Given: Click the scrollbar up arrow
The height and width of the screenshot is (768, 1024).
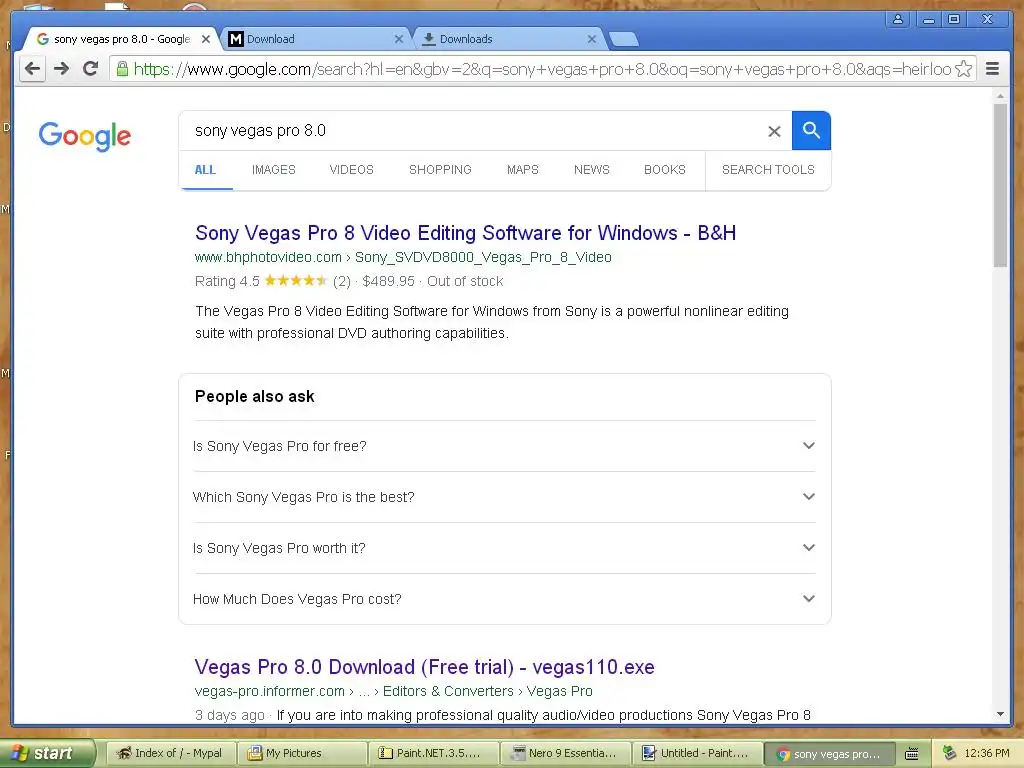Looking at the screenshot, I should point(1000,96).
